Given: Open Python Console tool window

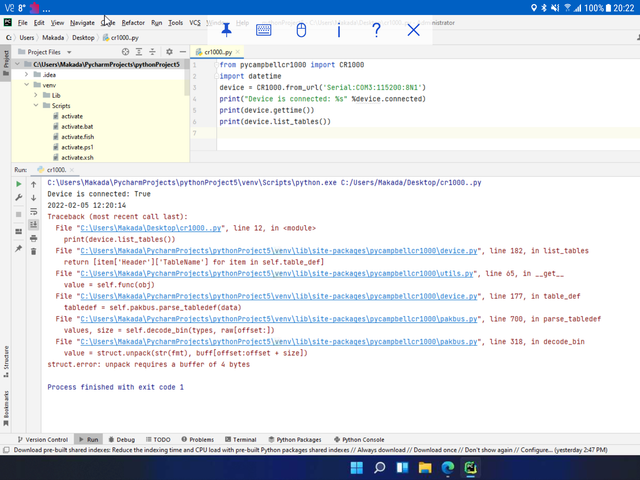Looking at the screenshot, I should point(359,440).
